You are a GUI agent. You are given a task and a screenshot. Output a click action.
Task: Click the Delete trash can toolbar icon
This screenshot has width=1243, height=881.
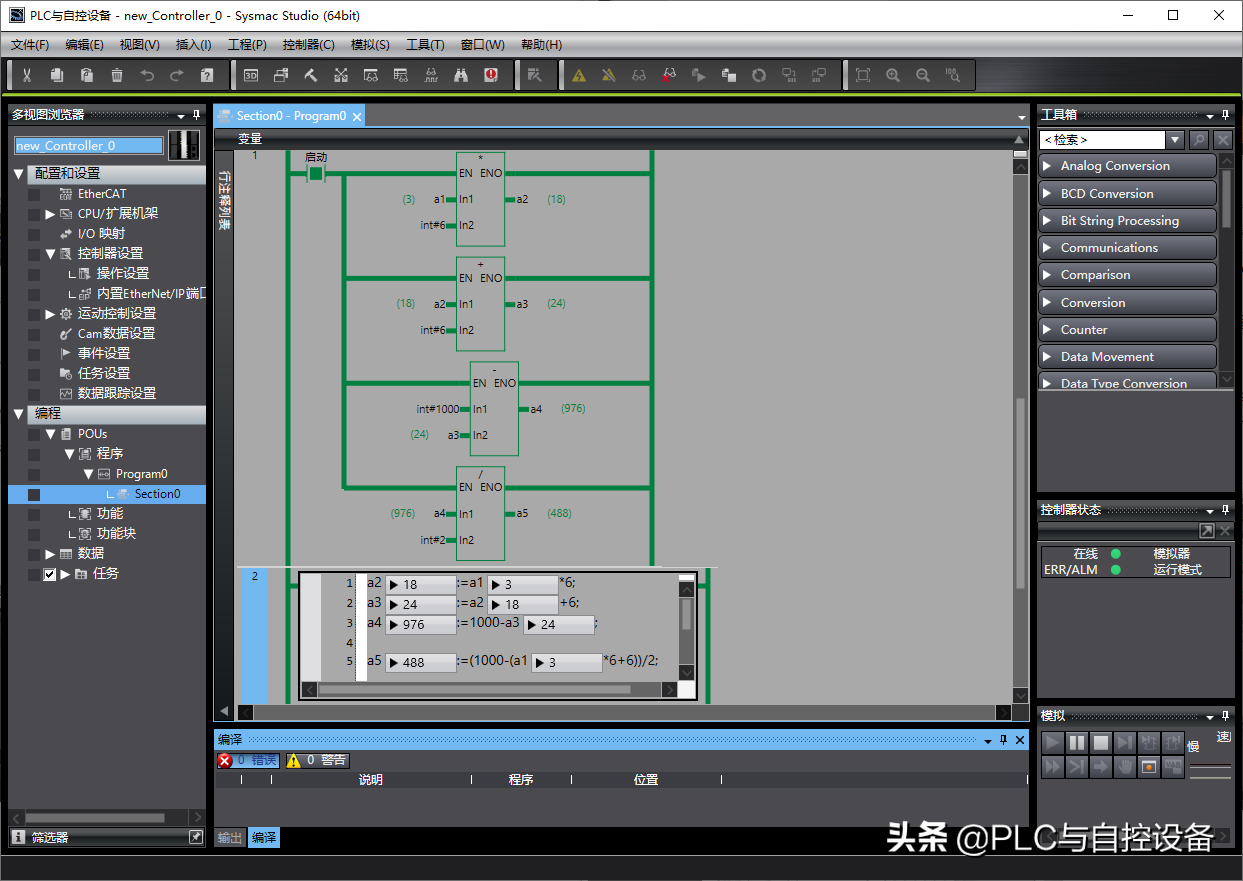[x=117, y=75]
